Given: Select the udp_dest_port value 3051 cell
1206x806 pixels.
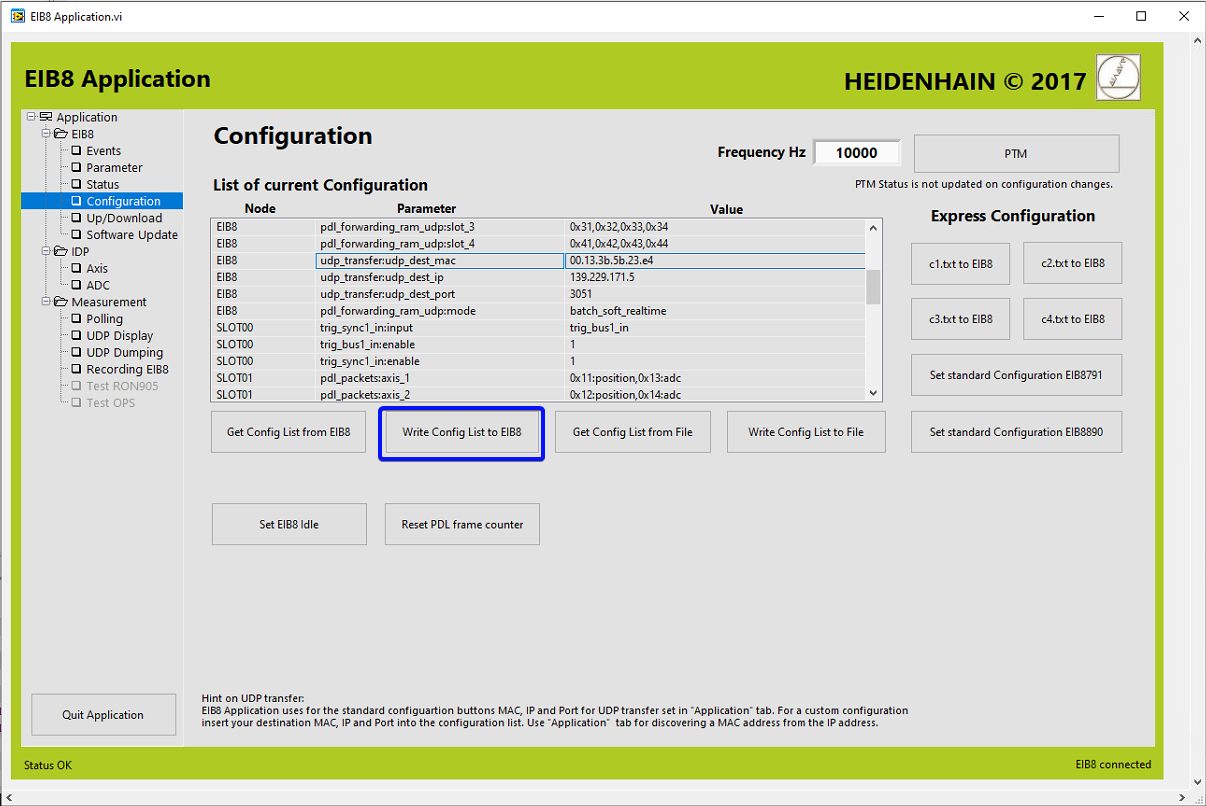Looking at the screenshot, I should [x=715, y=294].
